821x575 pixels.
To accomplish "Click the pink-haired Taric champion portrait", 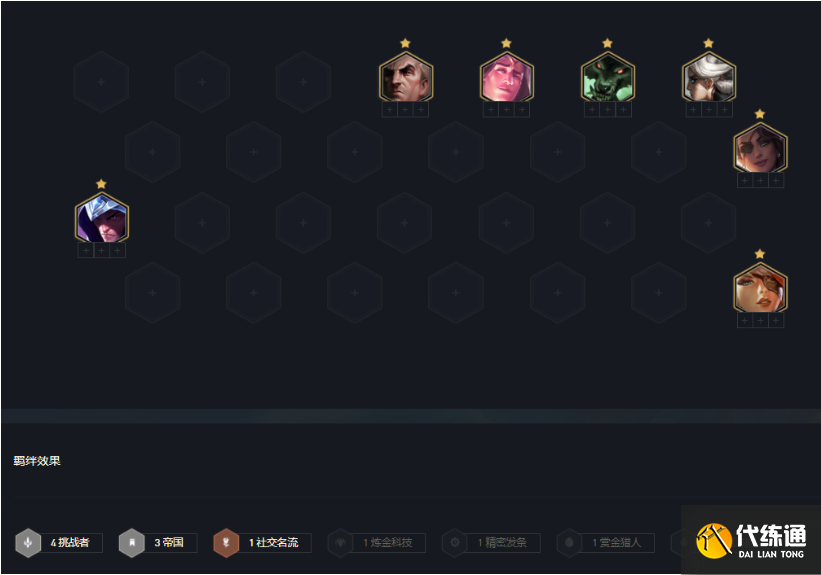I will (x=506, y=79).
